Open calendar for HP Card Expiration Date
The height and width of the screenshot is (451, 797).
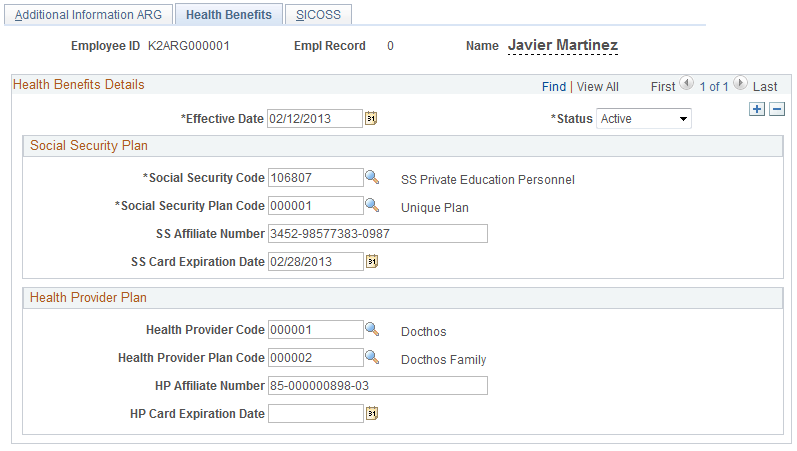(x=371, y=413)
